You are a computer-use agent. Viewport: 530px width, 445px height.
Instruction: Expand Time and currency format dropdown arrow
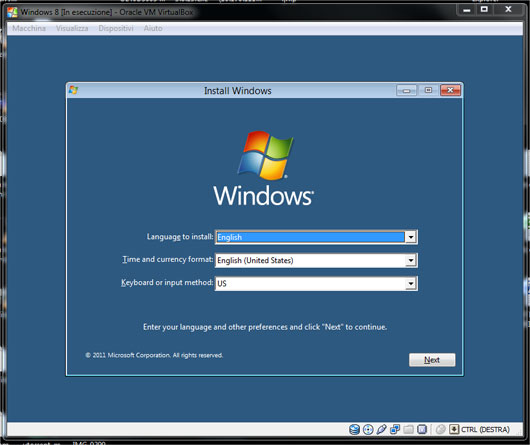(x=411, y=261)
